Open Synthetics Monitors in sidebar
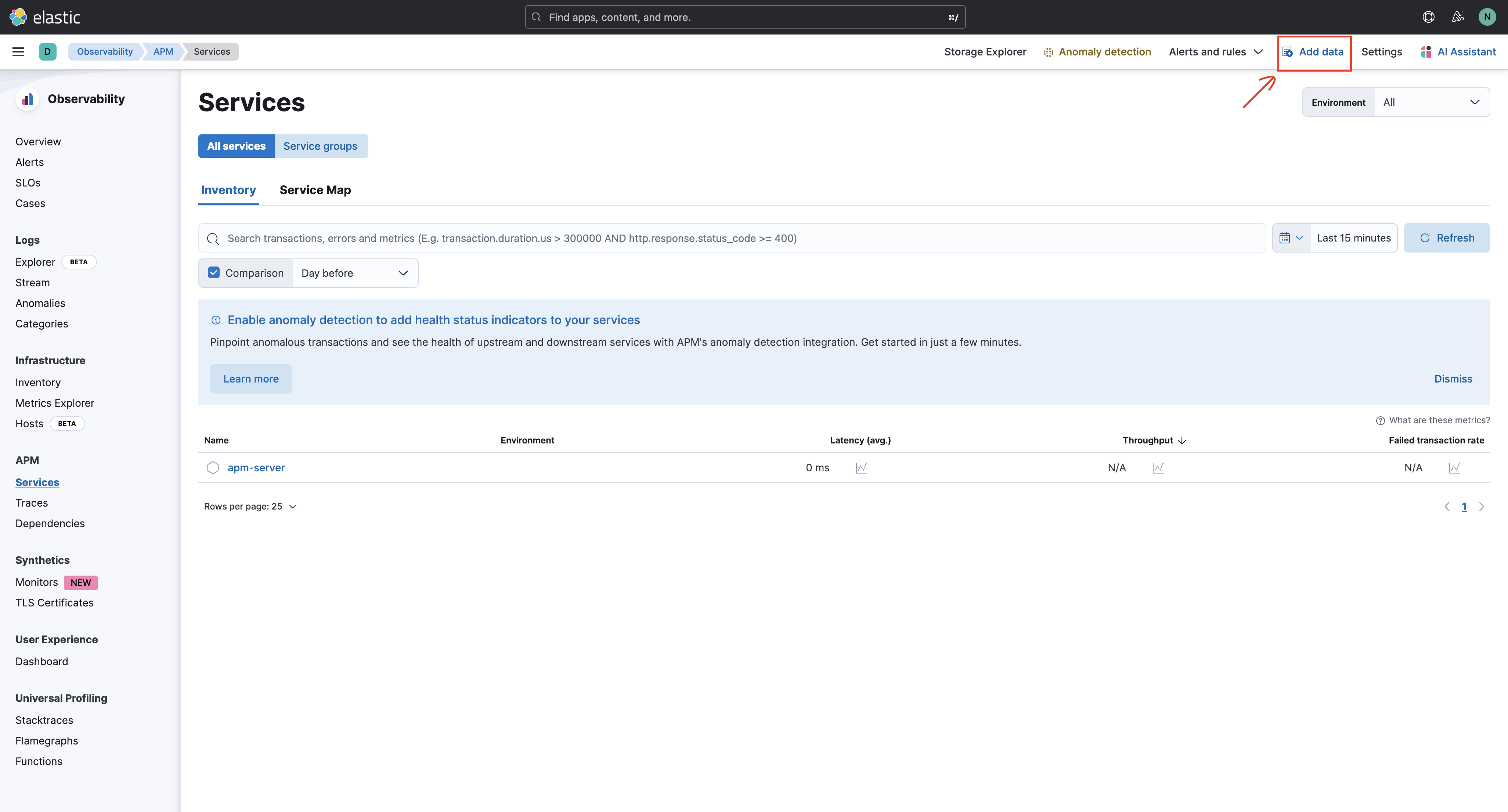Screen dimensions: 1508x812 click(x=36, y=583)
